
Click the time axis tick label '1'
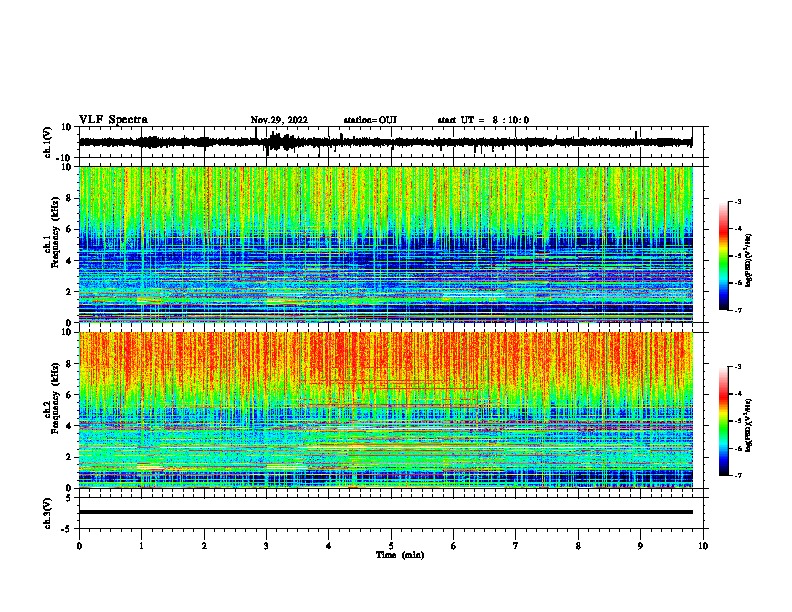[x=141, y=546]
